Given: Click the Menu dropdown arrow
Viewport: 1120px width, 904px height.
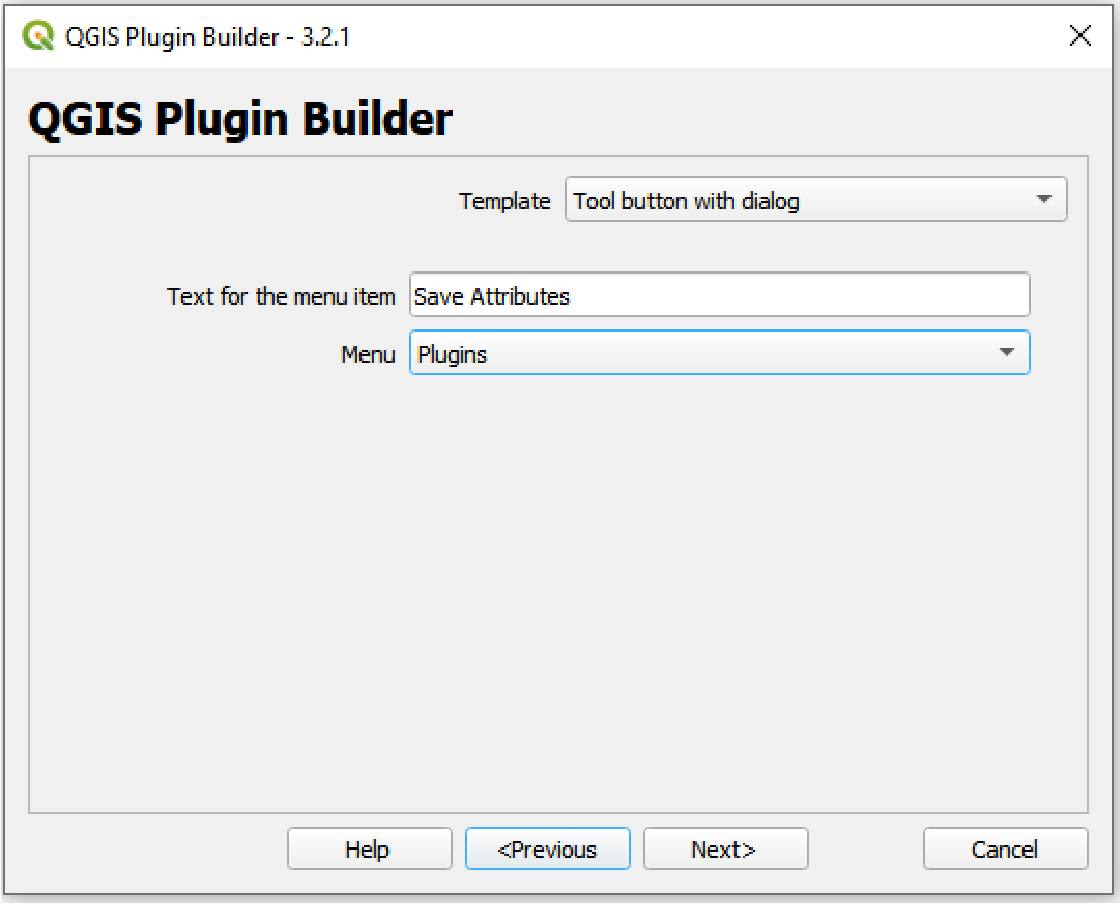Looking at the screenshot, I should 1006,353.
